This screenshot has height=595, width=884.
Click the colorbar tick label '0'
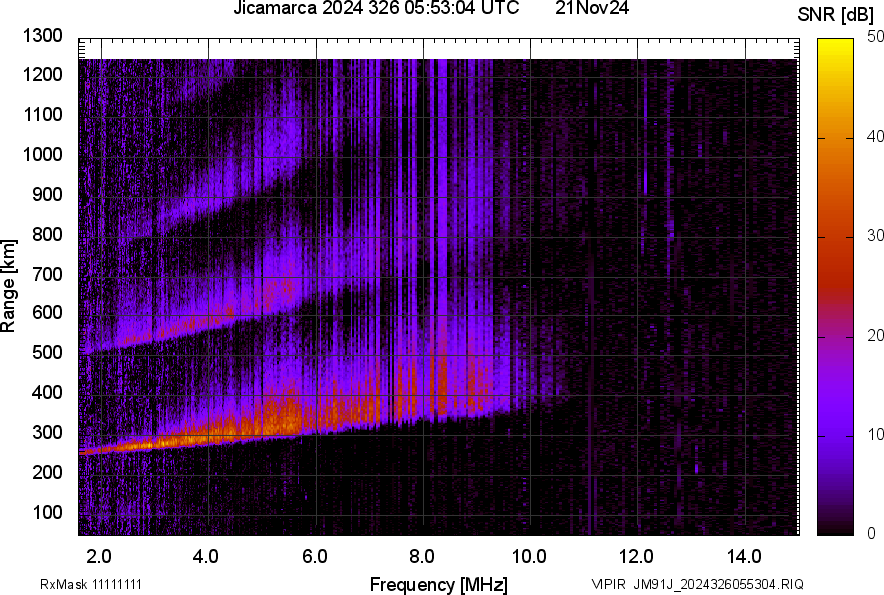(x=872, y=533)
